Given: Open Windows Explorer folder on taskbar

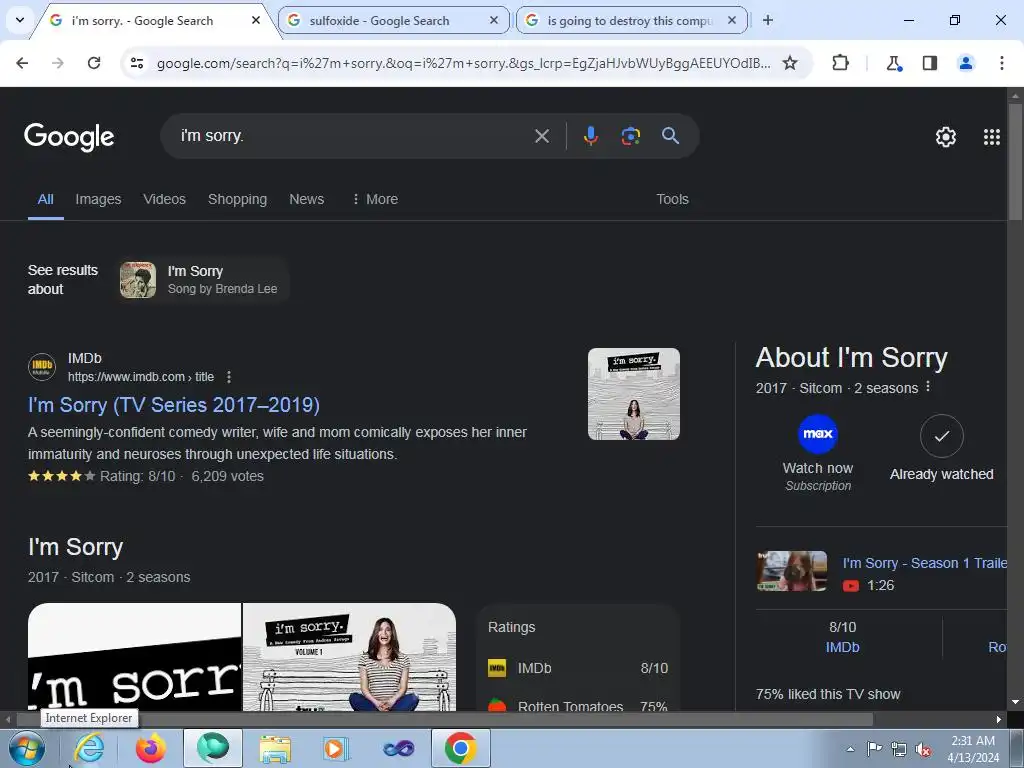Looking at the screenshot, I should [275, 748].
